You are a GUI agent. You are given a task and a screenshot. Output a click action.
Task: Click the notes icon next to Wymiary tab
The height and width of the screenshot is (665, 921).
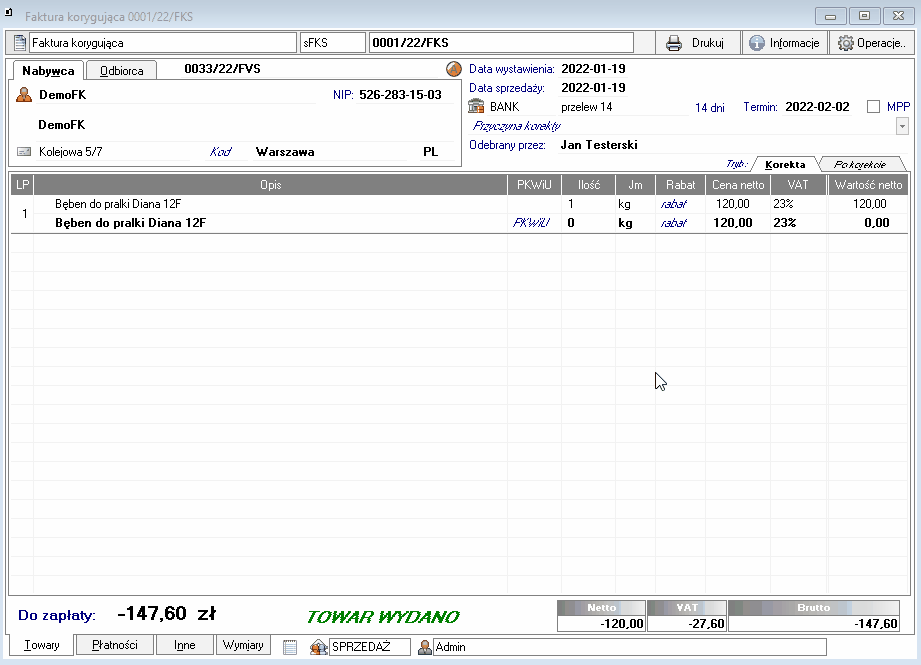click(x=290, y=647)
